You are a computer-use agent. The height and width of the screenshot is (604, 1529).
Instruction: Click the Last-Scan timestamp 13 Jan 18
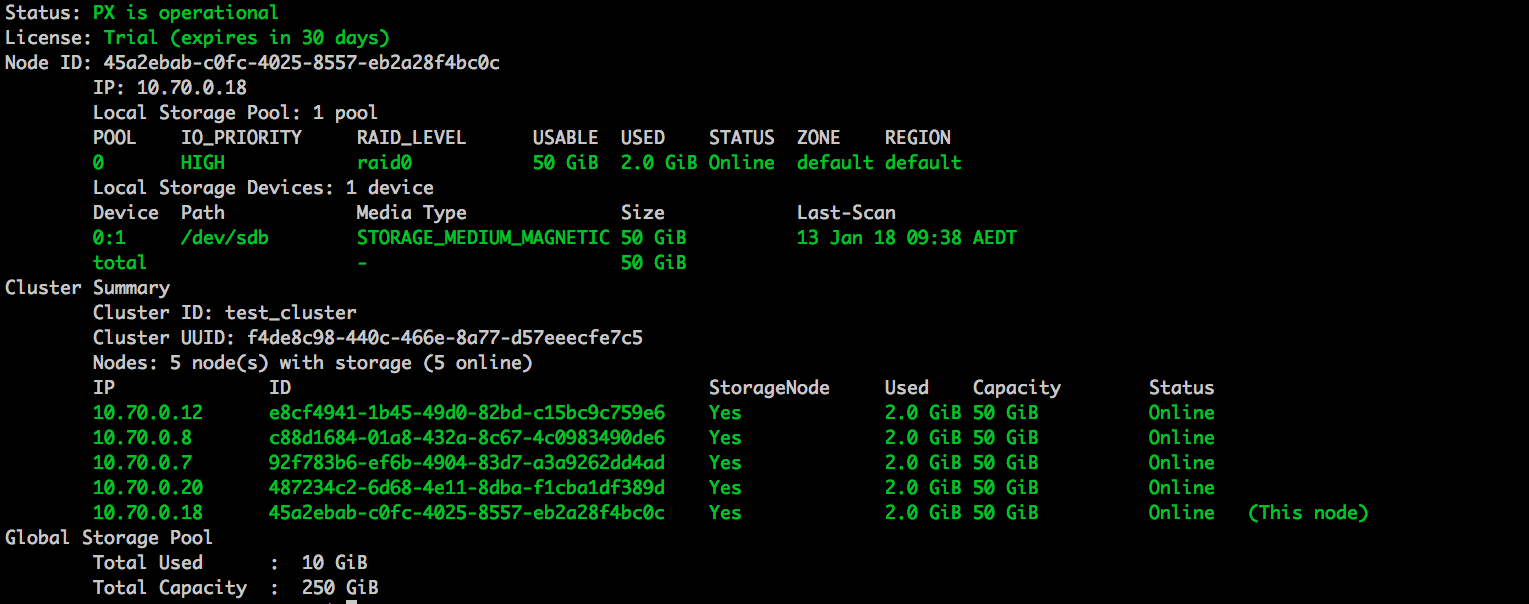(x=906, y=238)
